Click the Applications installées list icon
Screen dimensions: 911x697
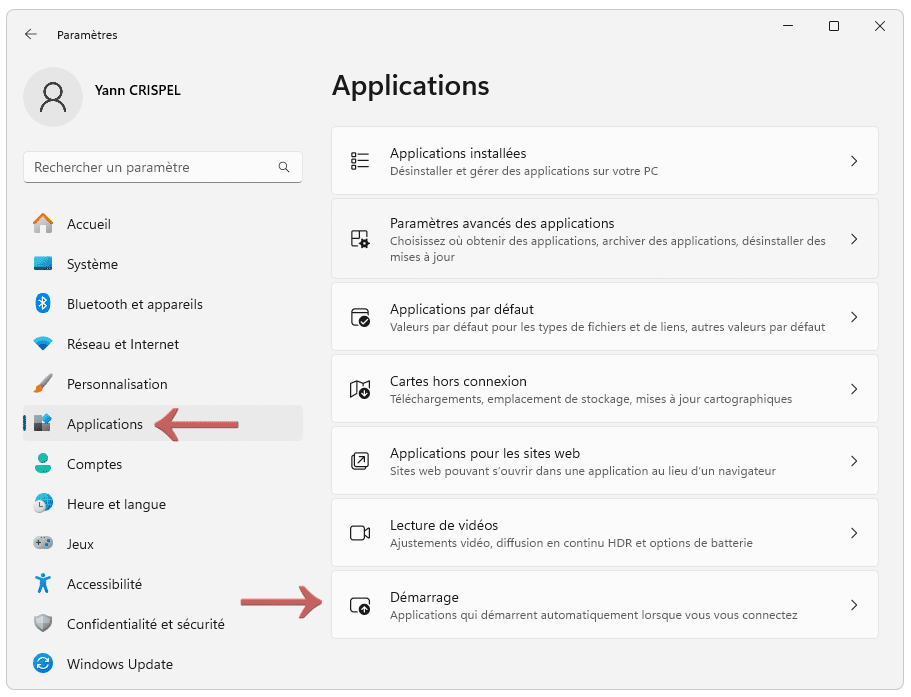360,161
